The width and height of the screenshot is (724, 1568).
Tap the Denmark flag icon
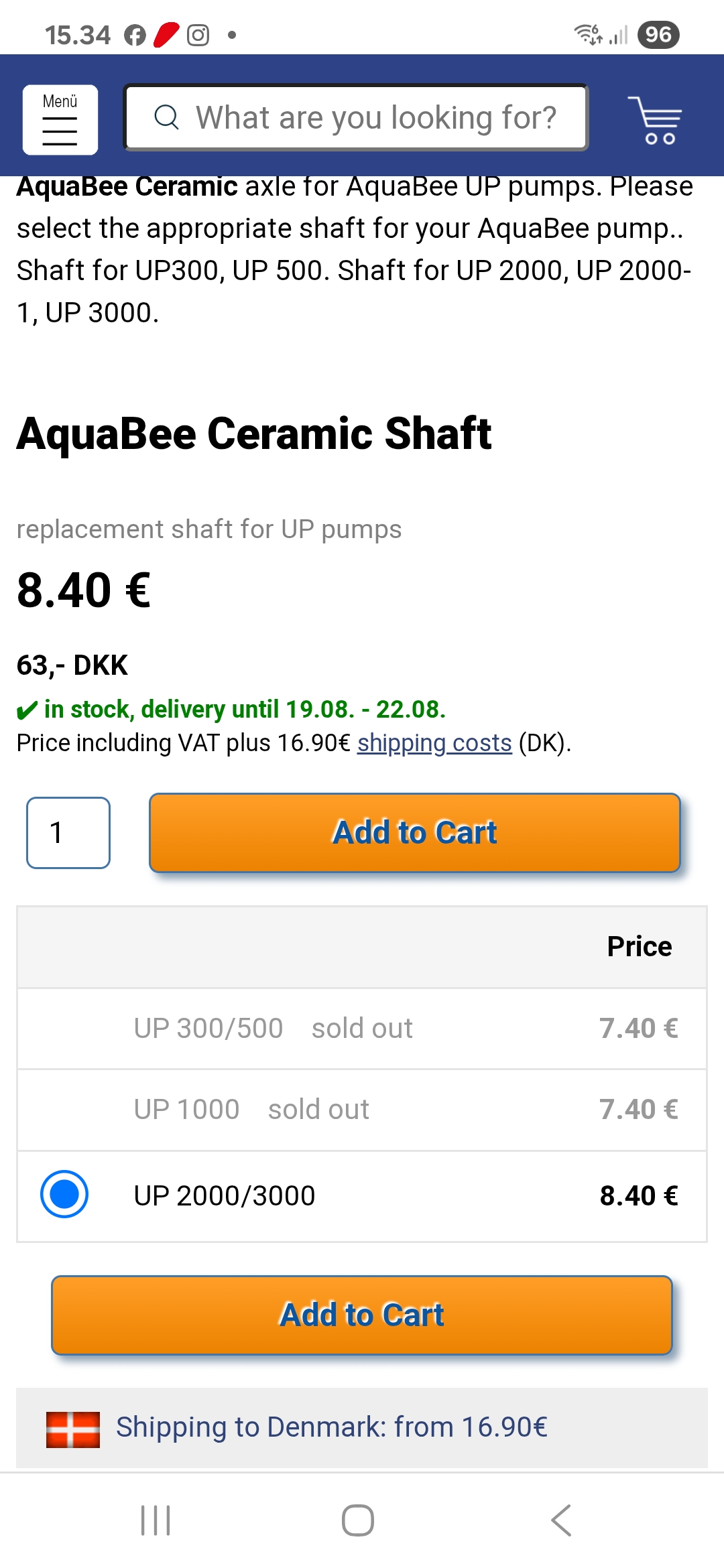[x=72, y=1429]
